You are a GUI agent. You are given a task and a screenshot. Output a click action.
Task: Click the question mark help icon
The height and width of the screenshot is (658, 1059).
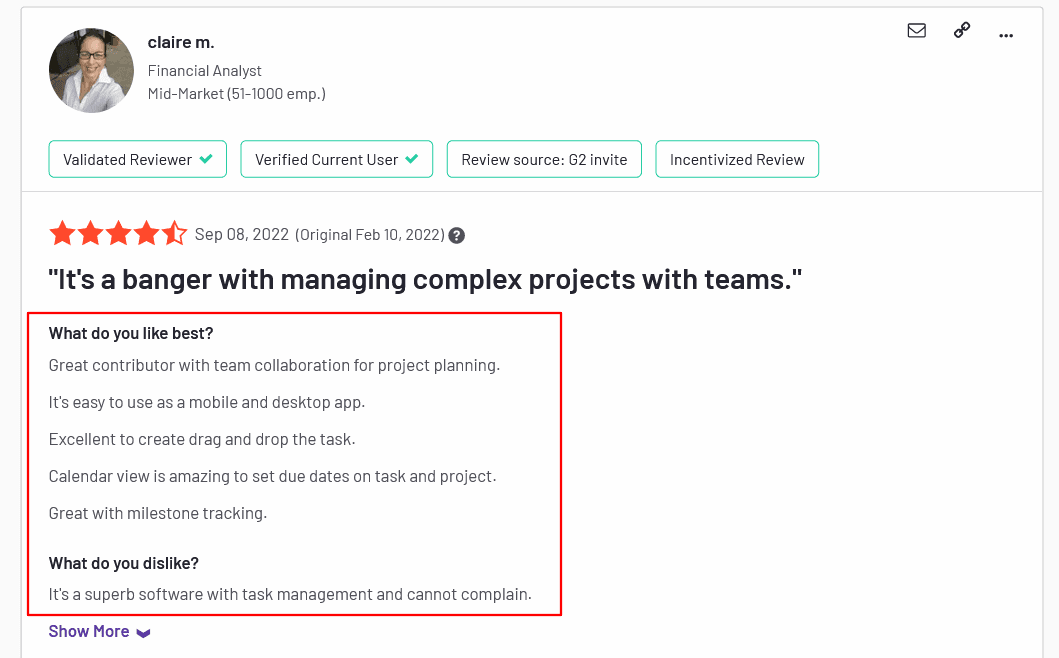click(x=457, y=236)
